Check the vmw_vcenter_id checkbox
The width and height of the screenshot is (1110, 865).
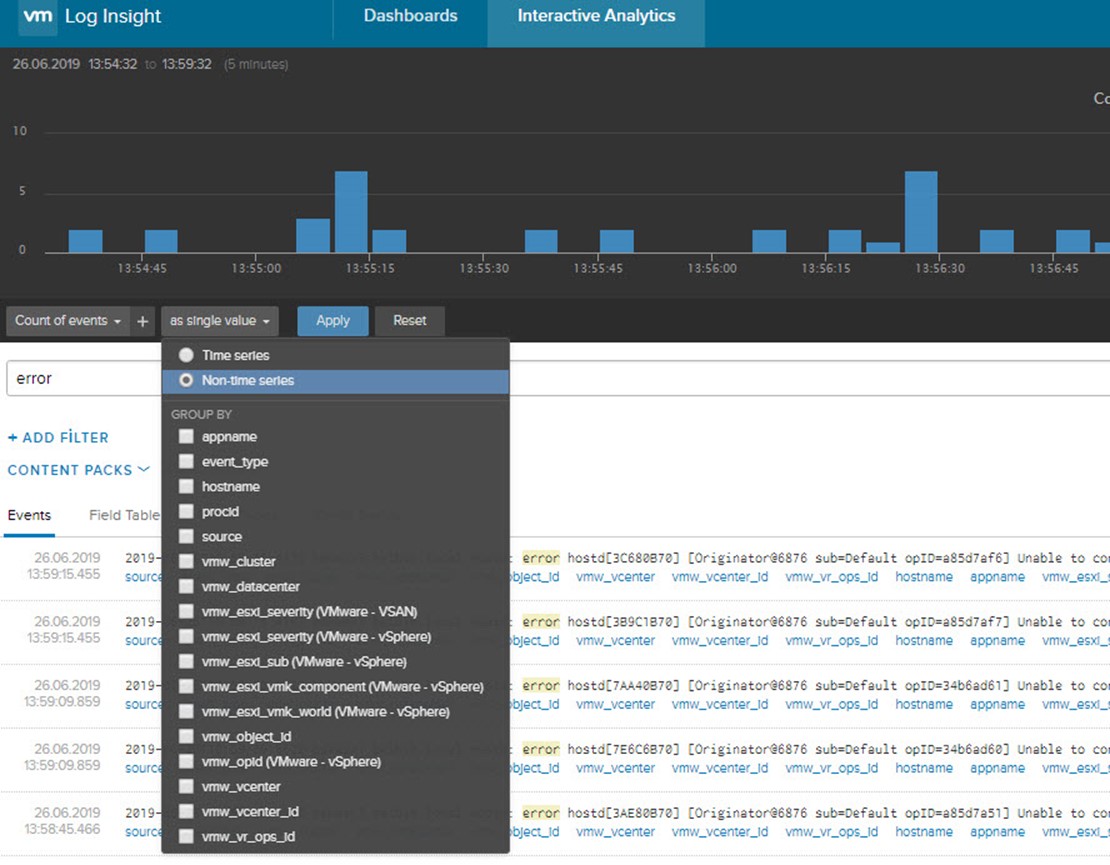[x=186, y=811]
